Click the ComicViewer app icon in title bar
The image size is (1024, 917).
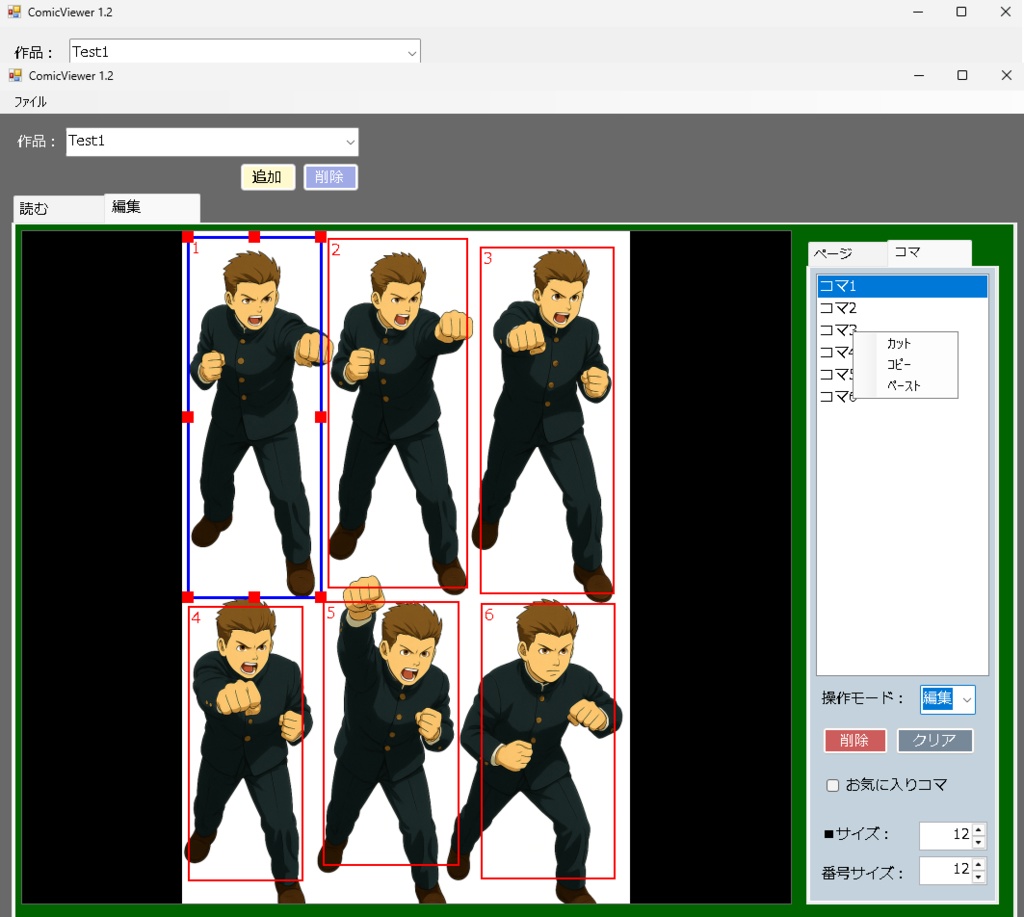coord(13,75)
